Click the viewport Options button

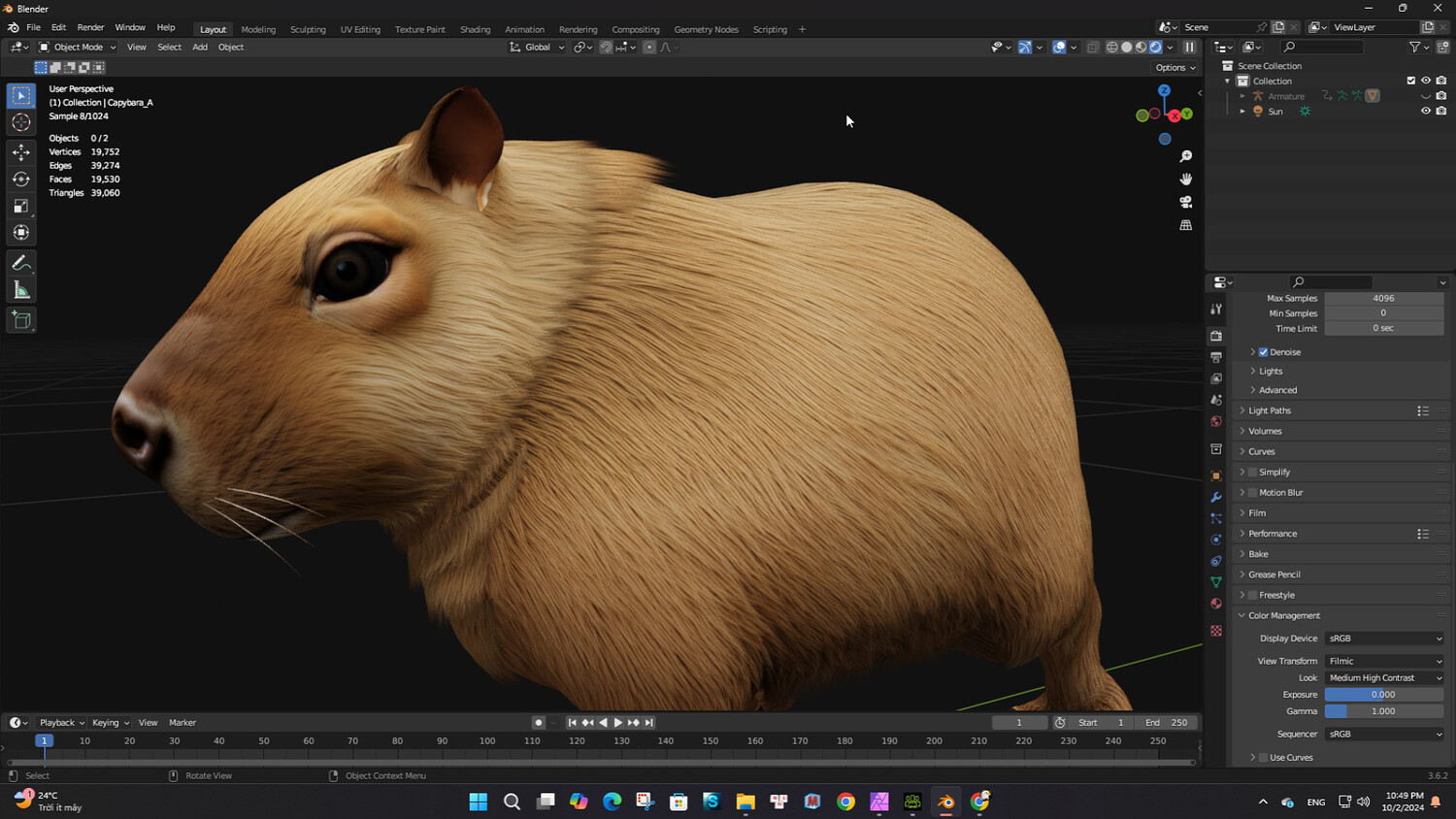point(1175,68)
